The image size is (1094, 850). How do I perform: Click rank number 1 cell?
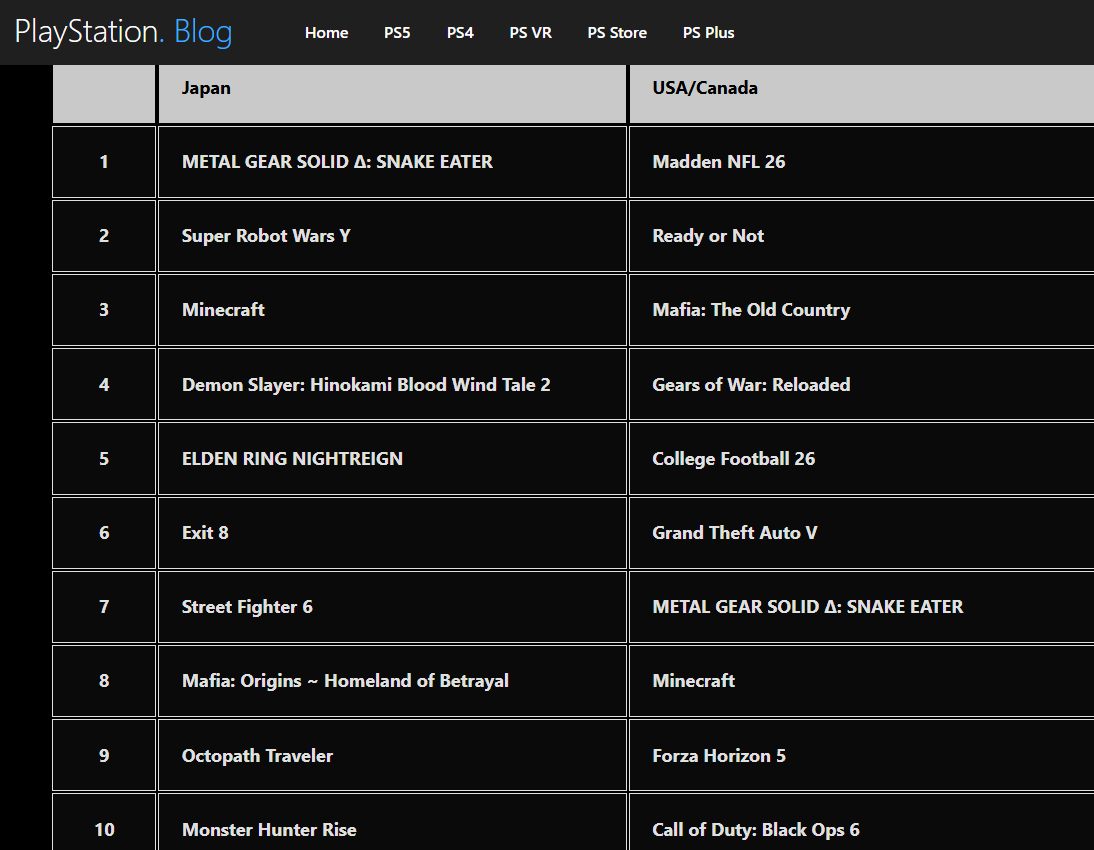104,162
